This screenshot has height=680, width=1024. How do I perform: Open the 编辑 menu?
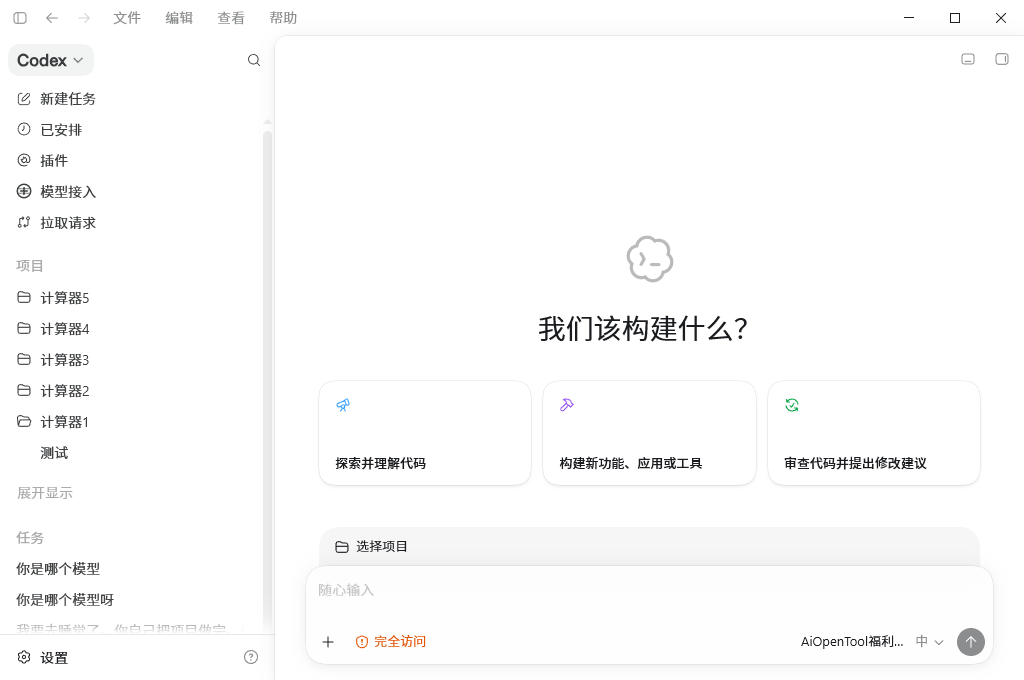coord(179,18)
